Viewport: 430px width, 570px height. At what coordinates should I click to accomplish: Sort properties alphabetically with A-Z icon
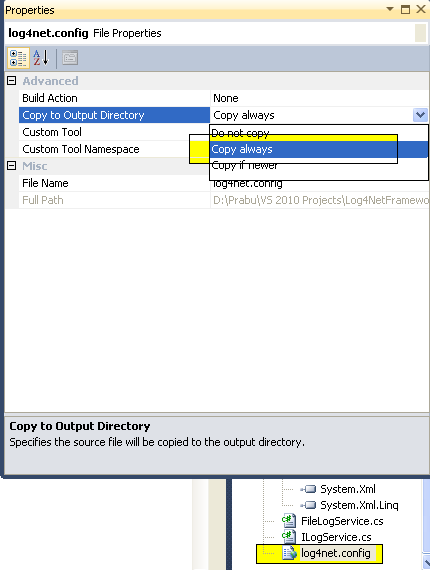pyautogui.click(x=41, y=58)
